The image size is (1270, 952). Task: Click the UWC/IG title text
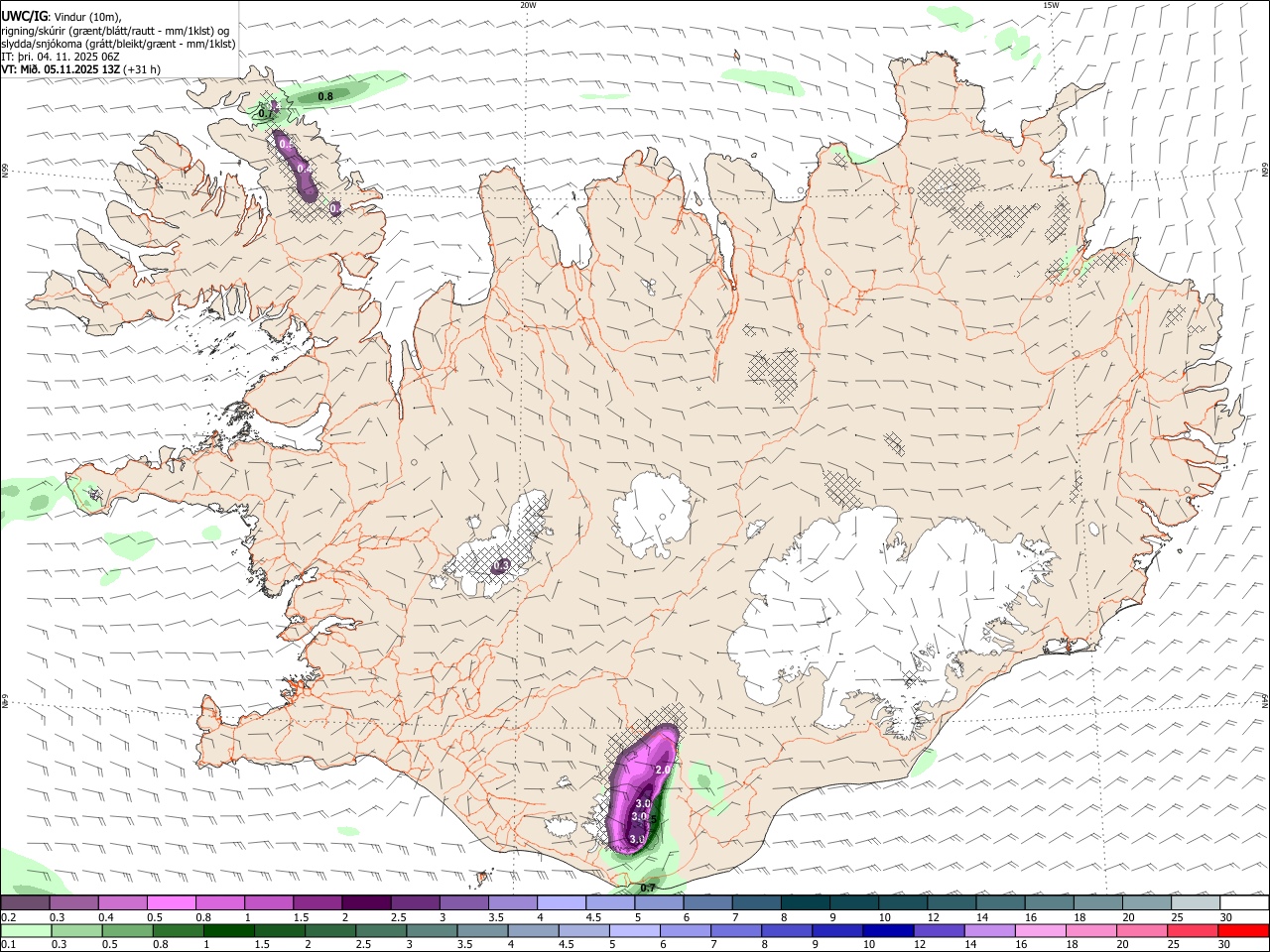pos(24,16)
